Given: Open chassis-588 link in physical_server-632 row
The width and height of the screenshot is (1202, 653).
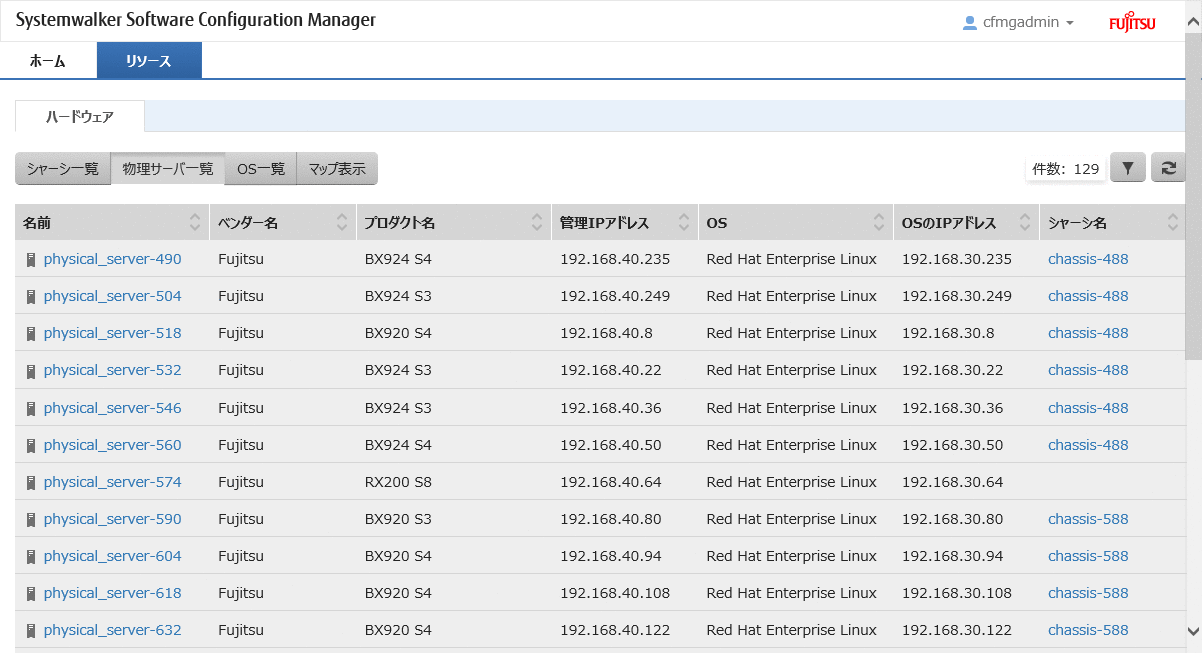Looking at the screenshot, I should click(x=1088, y=630).
